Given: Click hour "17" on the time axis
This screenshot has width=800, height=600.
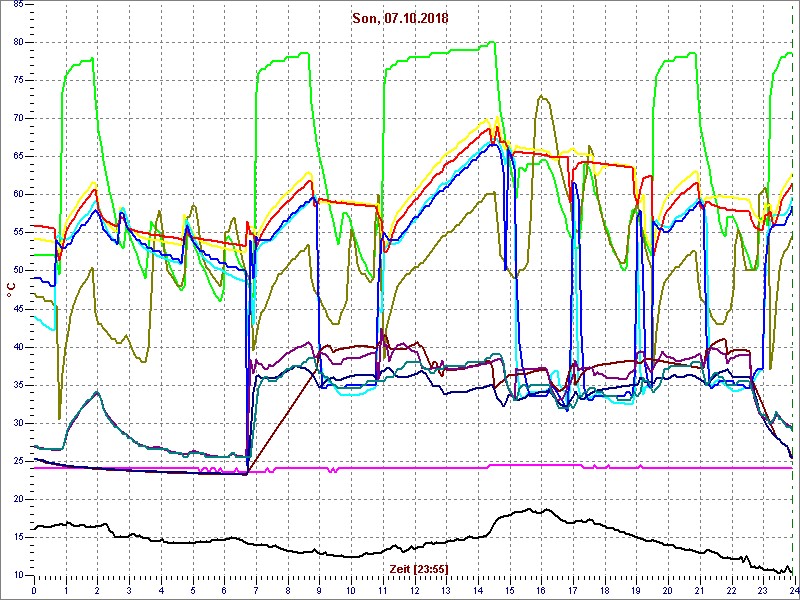Looking at the screenshot, I should 572,590.
